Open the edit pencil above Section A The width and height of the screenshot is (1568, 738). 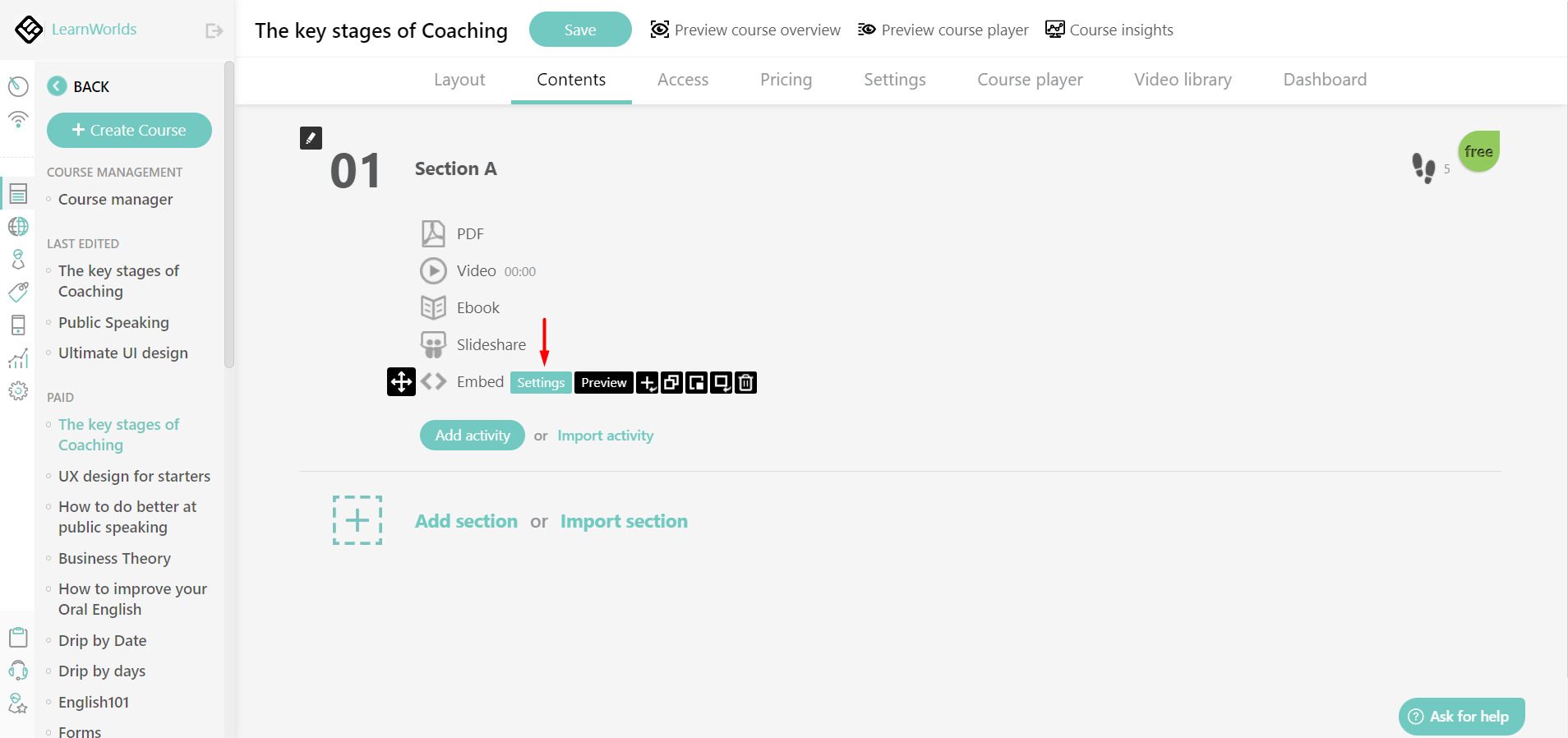click(x=311, y=137)
